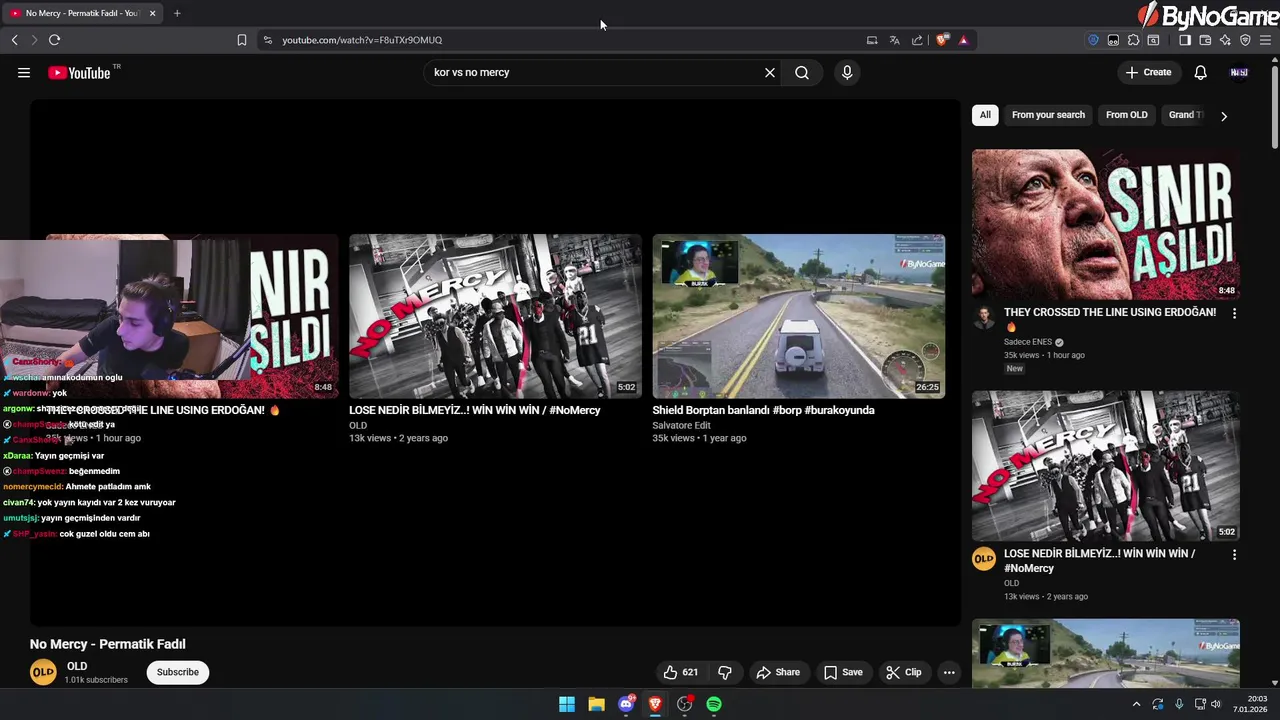The height and width of the screenshot is (720, 1280).
Task: Select the All filter chip
Action: point(985,115)
